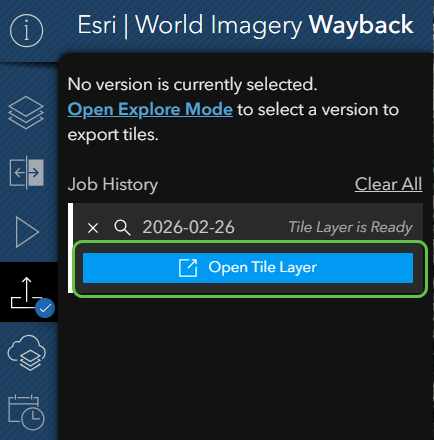Image resolution: width=434 pixels, height=440 pixels.
Task: Zoom to 2026-02-26 job with magnifier icon
Action: click(x=122, y=228)
